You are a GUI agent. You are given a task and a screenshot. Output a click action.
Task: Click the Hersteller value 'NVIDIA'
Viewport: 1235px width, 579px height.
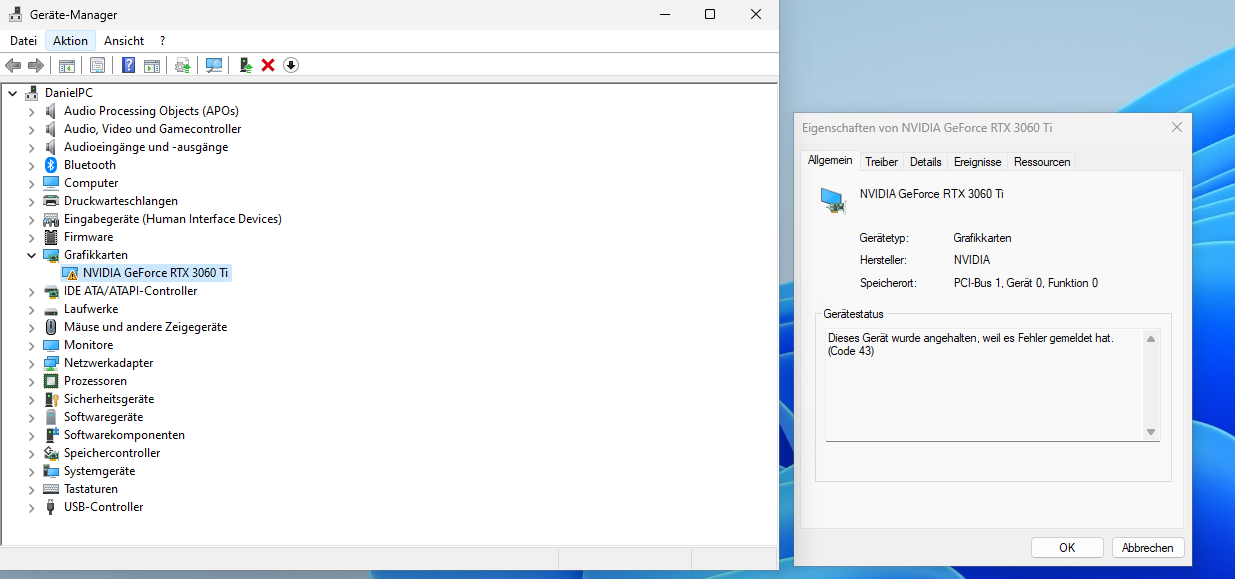pos(972,260)
